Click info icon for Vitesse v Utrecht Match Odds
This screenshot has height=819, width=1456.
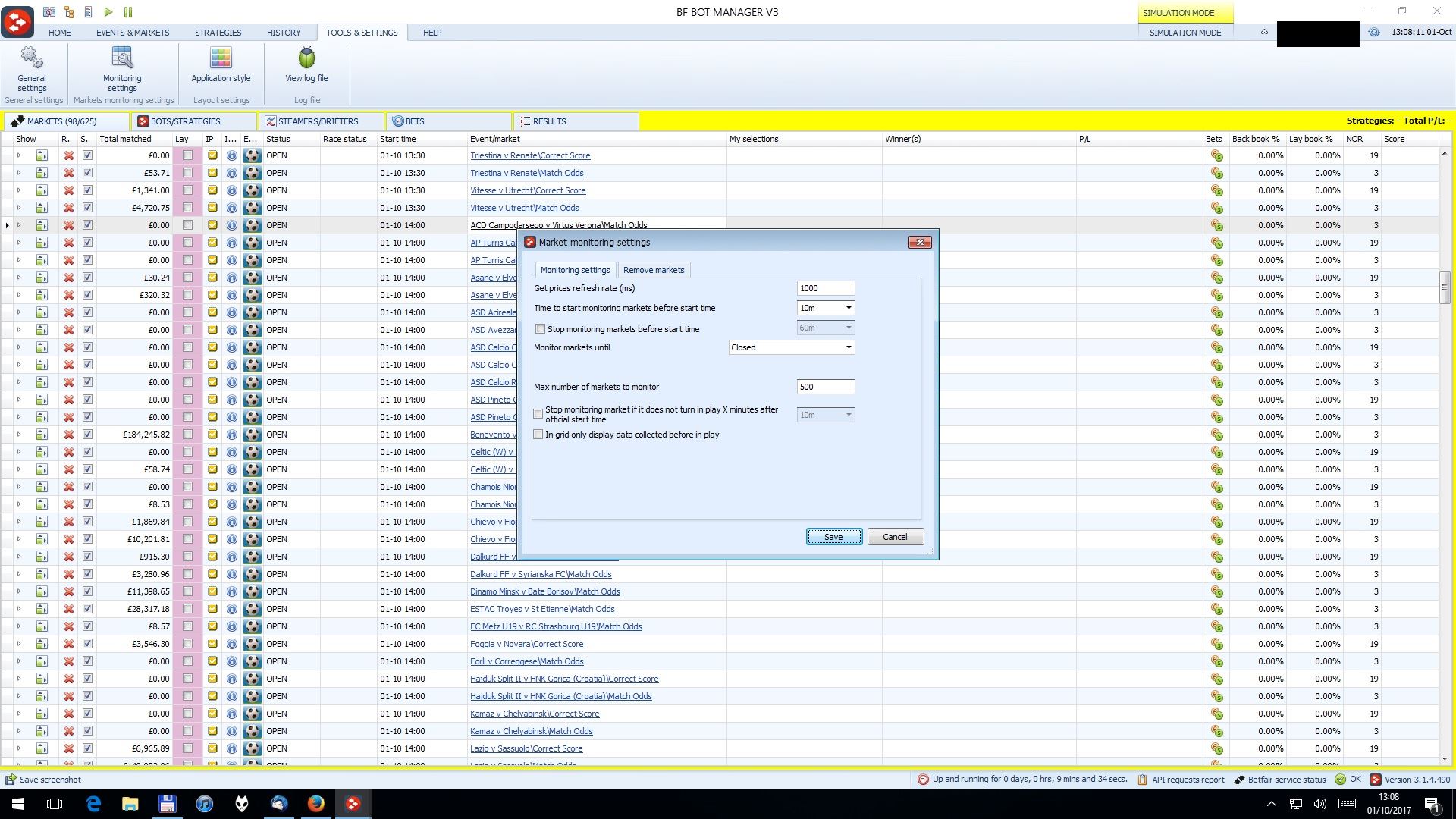point(232,208)
